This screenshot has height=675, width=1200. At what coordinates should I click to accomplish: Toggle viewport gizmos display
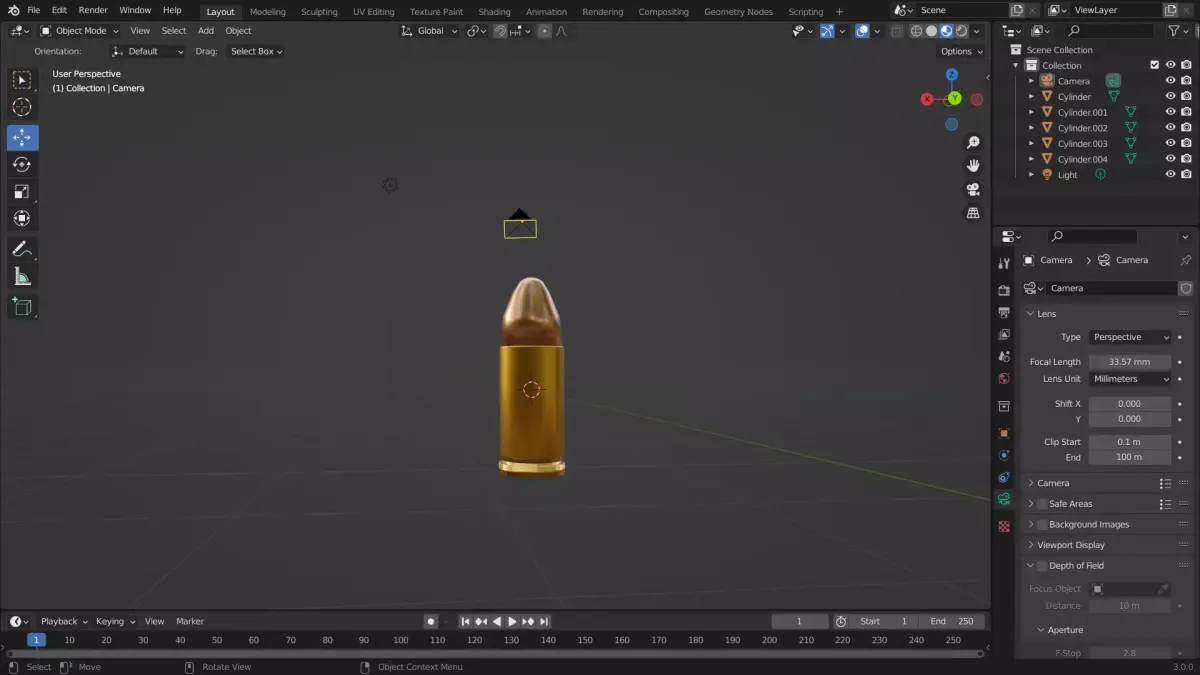(x=827, y=31)
